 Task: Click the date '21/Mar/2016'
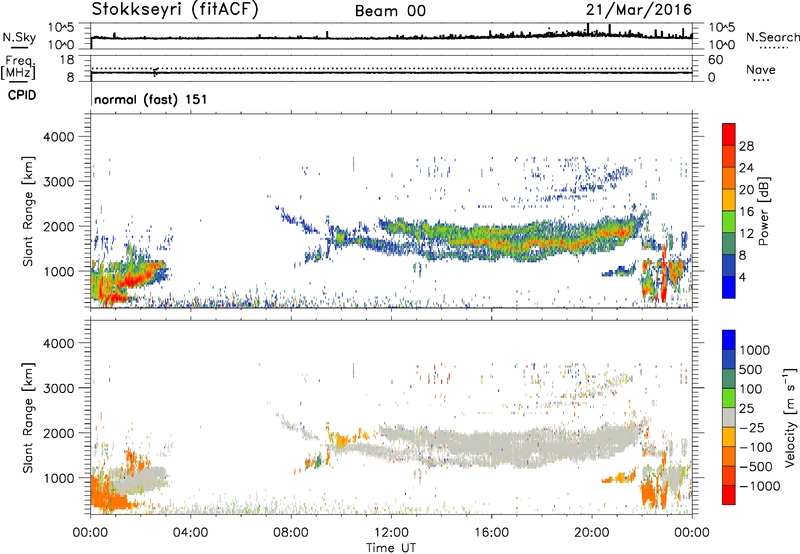tap(638, 9)
